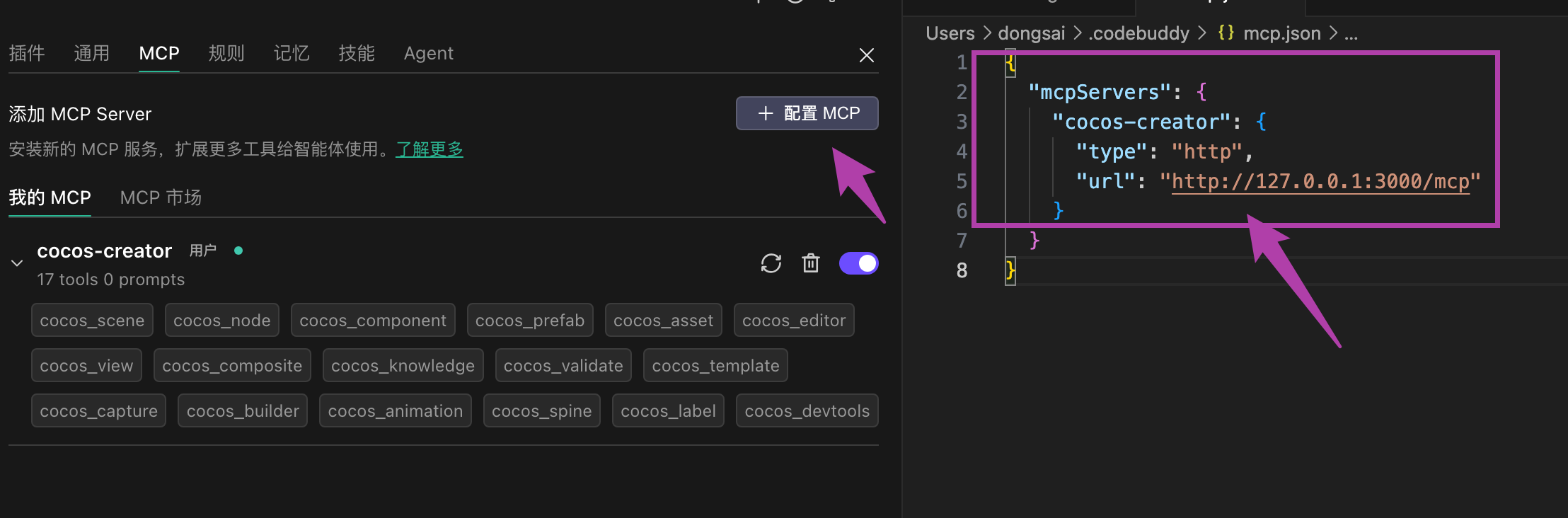The image size is (1568, 518).
Task: Click the cocos_view tool tag
Action: 86,366
